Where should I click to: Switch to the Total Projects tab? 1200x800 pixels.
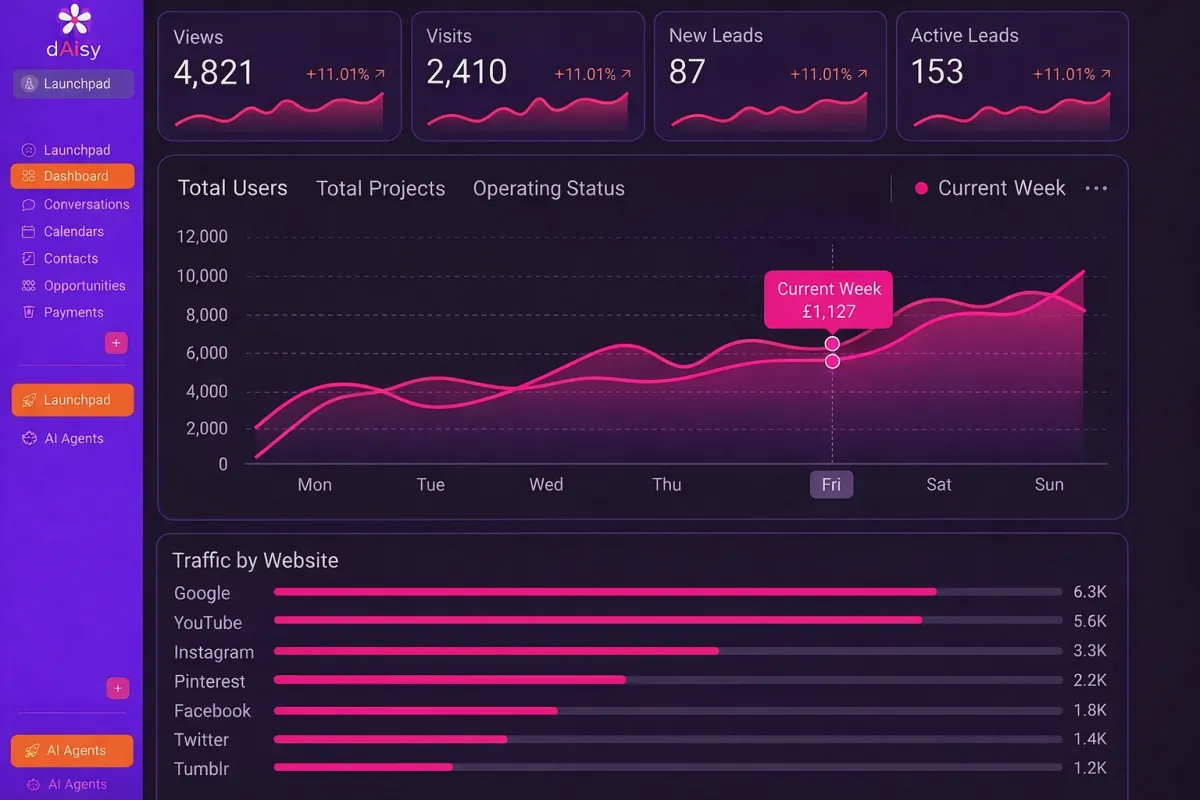[x=380, y=188]
